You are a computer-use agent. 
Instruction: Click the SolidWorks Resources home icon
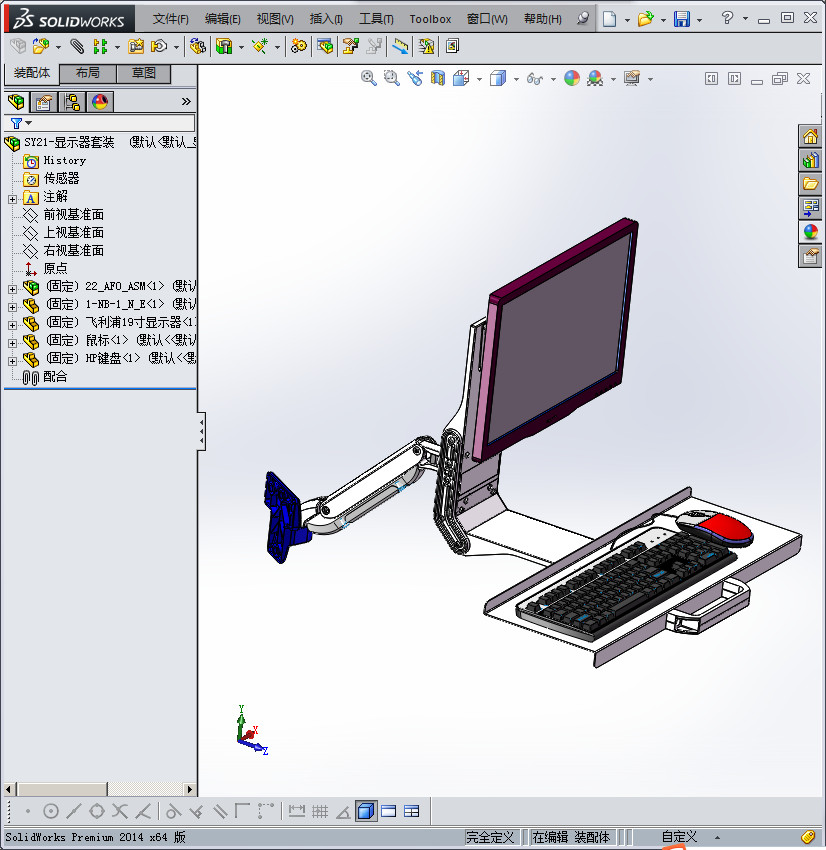point(810,136)
